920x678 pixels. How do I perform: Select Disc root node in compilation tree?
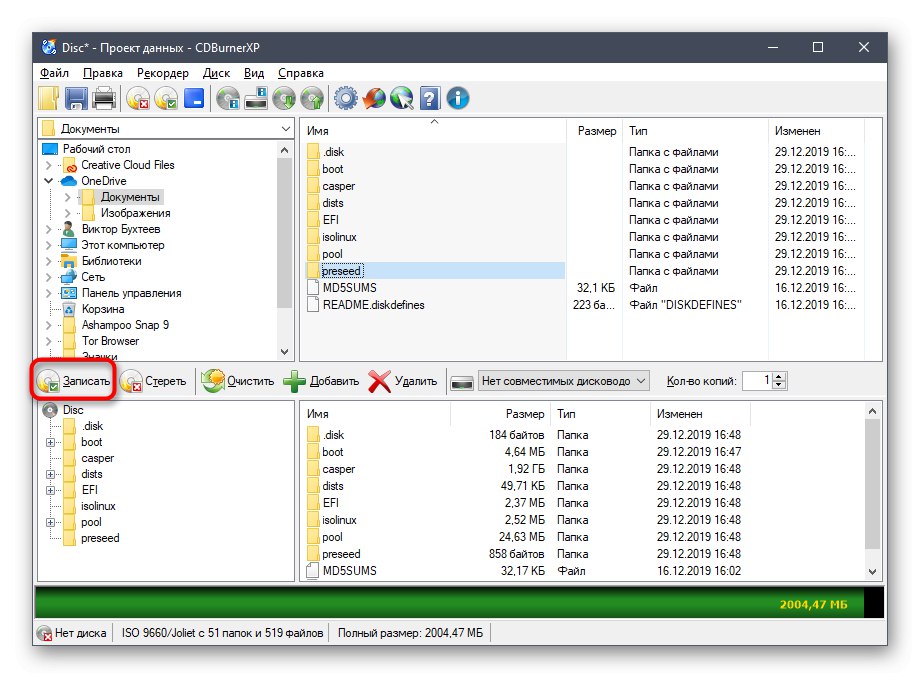[73, 410]
